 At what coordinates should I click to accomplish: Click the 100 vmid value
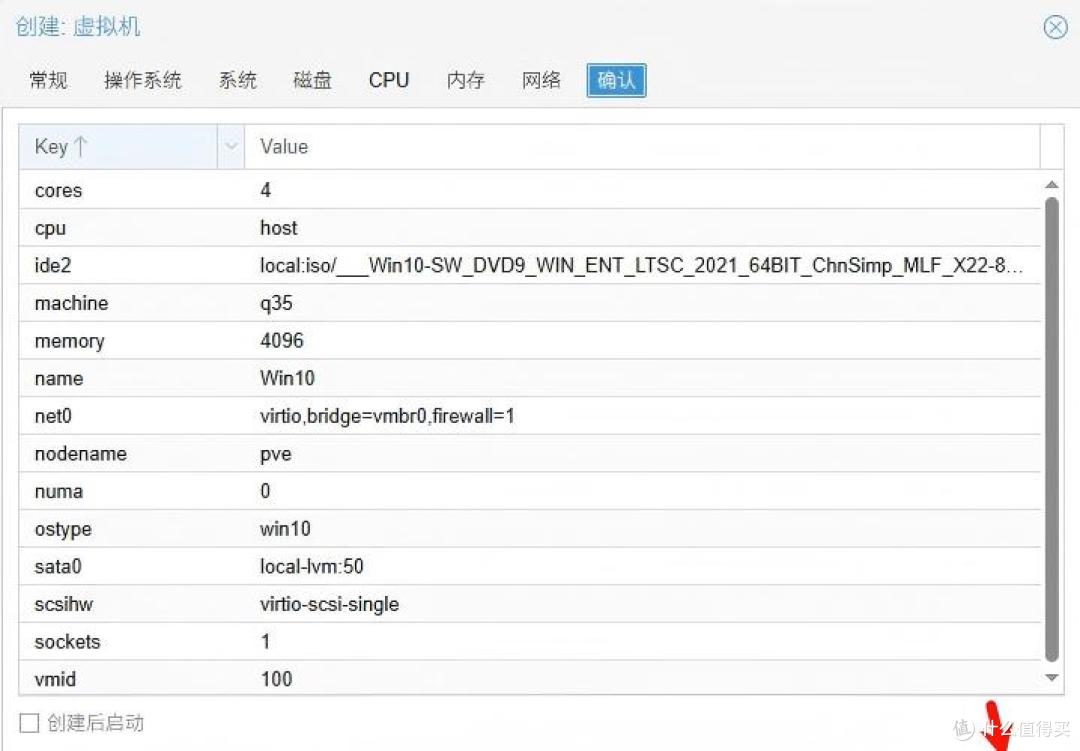pos(276,679)
